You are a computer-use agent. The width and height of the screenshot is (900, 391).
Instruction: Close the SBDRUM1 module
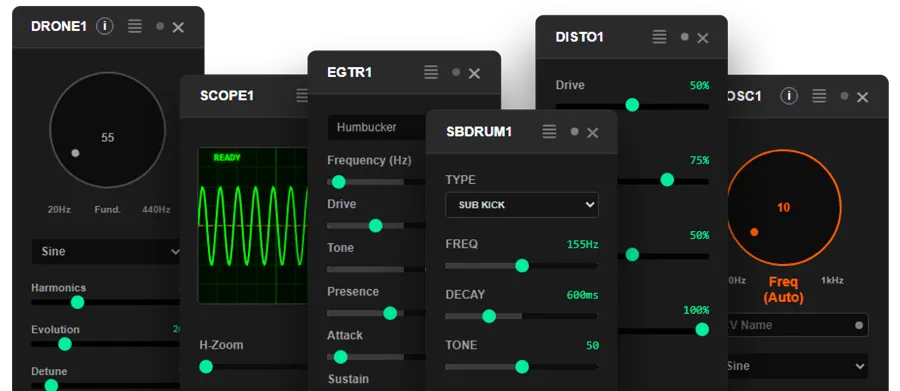[593, 133]
